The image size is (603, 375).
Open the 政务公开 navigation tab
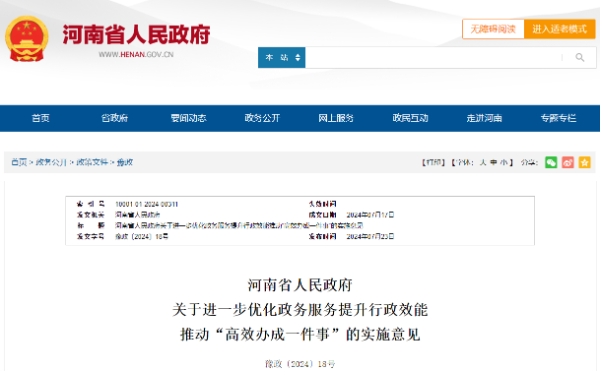(x=262, y=118)
